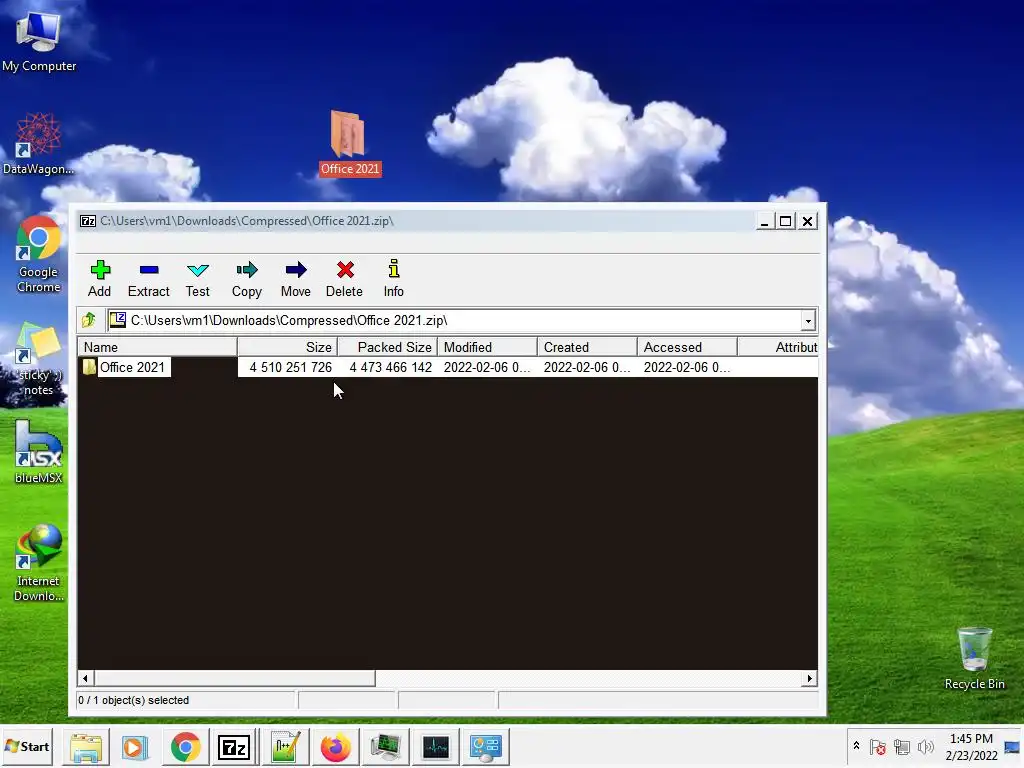Image resolution: width=1024 pixels, height=768 pixels.
Task: Run the Test archive tool
Action: tap(198, 278)
